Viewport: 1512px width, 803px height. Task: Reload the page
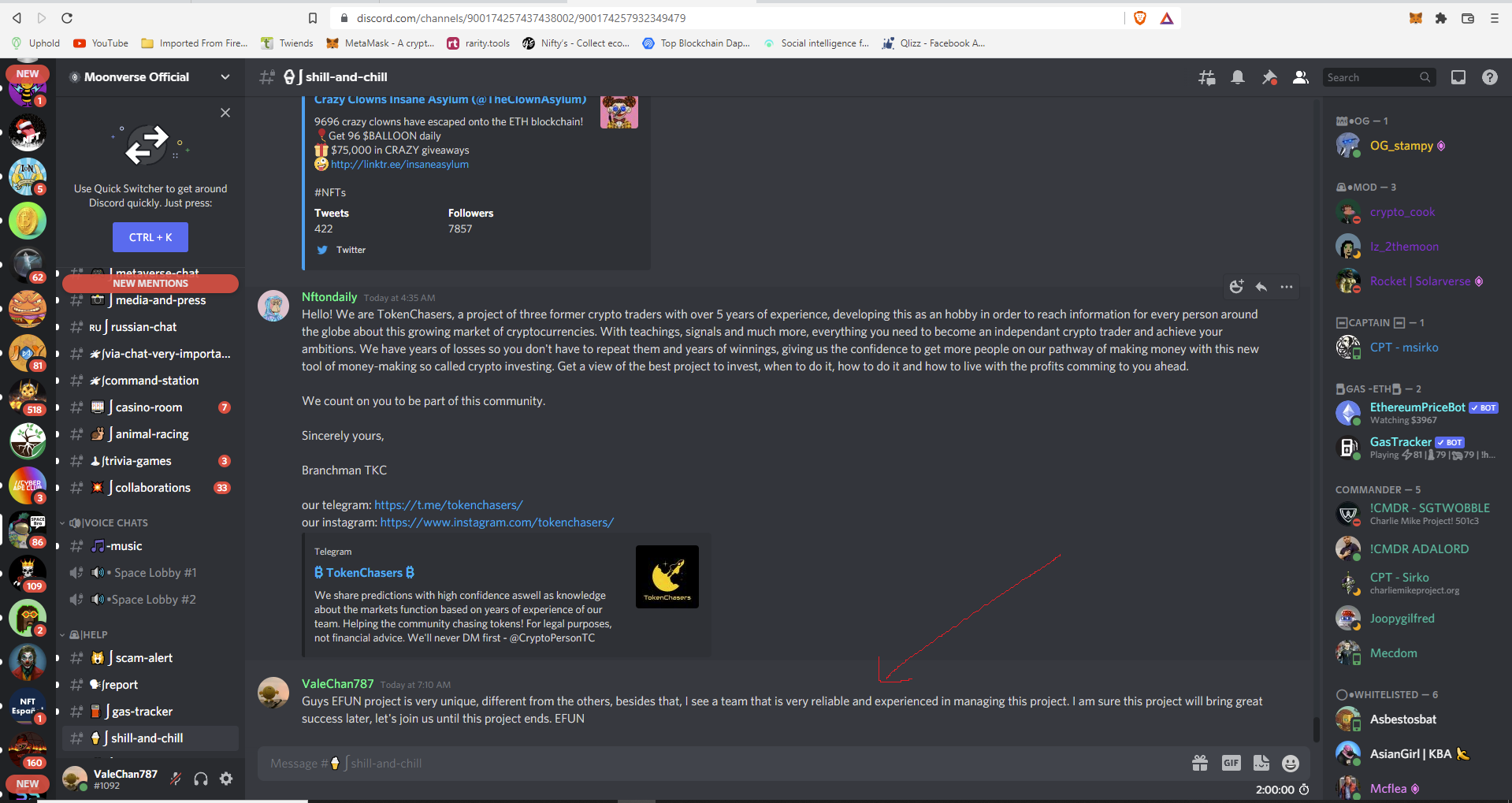tap(67, 18)
